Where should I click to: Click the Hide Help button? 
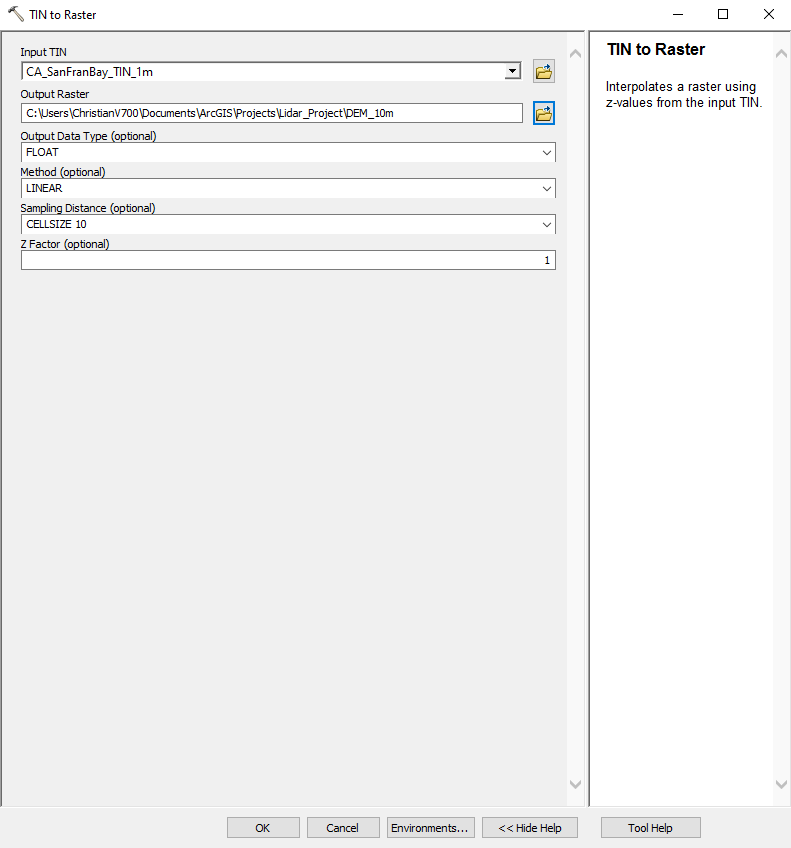[530, 827]
